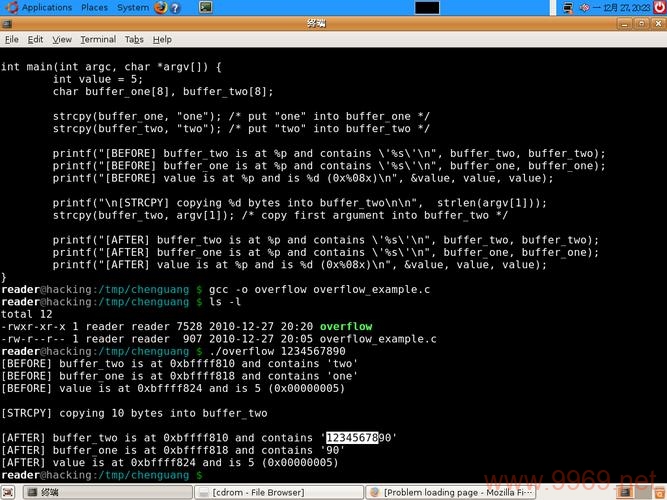Open the System menu
The image size is (667, 500).
pyautogui.click(x=133, y=8)
